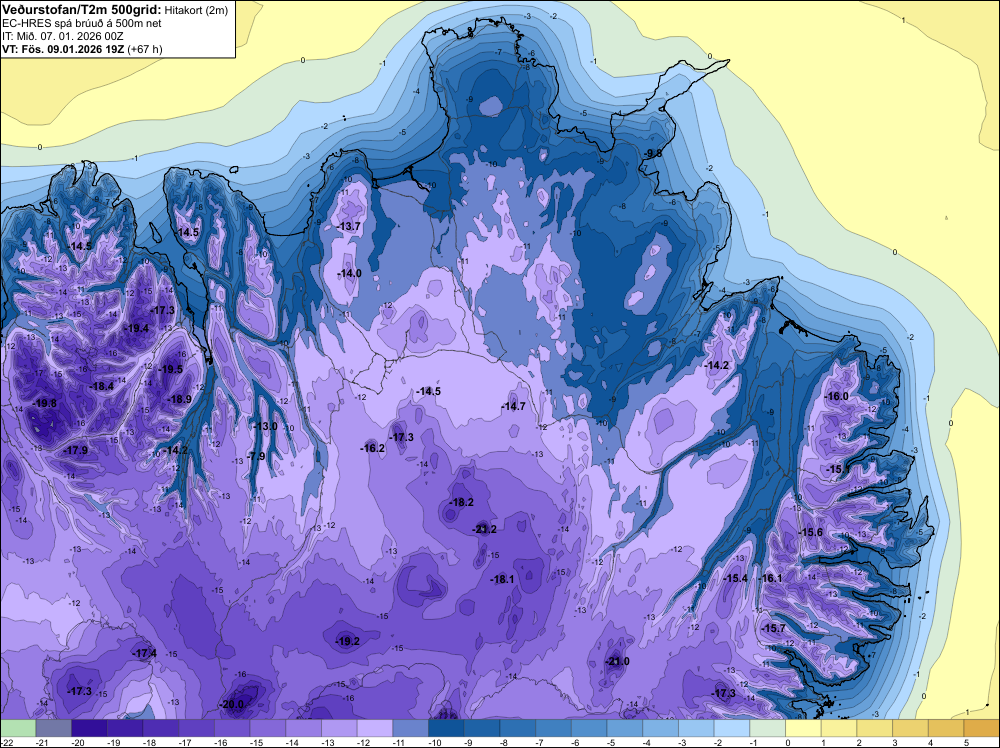Click the -14.7 temperature label

click(x=513, y=406)
